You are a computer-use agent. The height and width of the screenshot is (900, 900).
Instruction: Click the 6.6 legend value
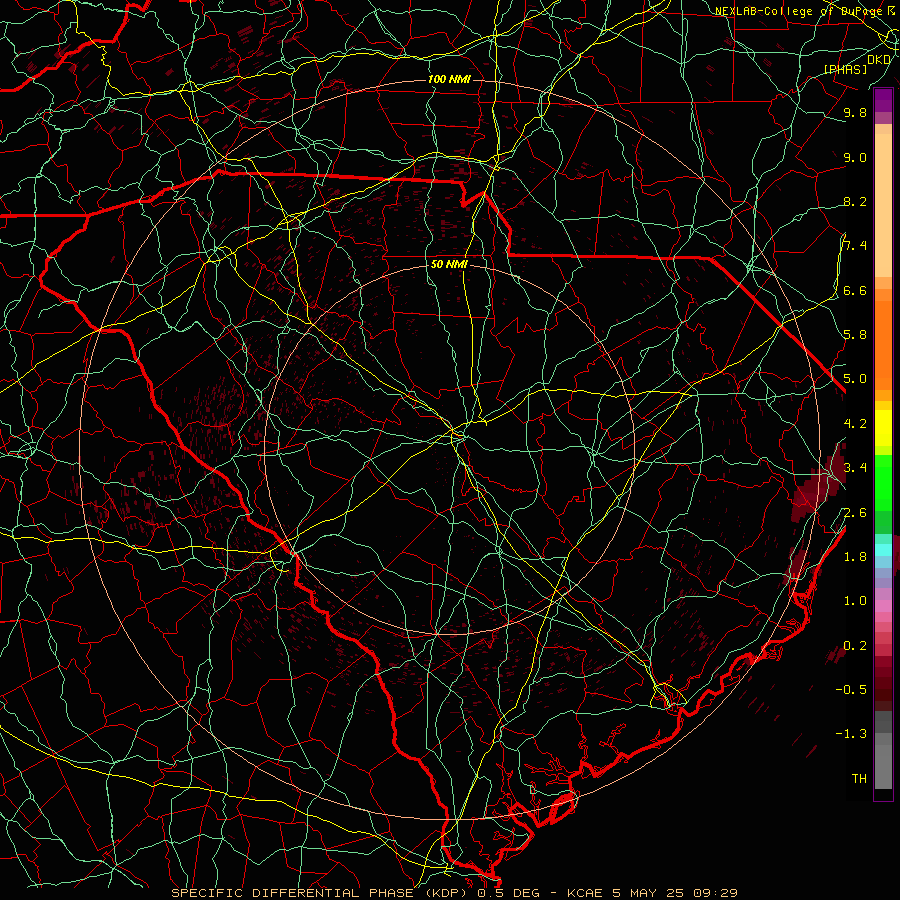(855, 290)
